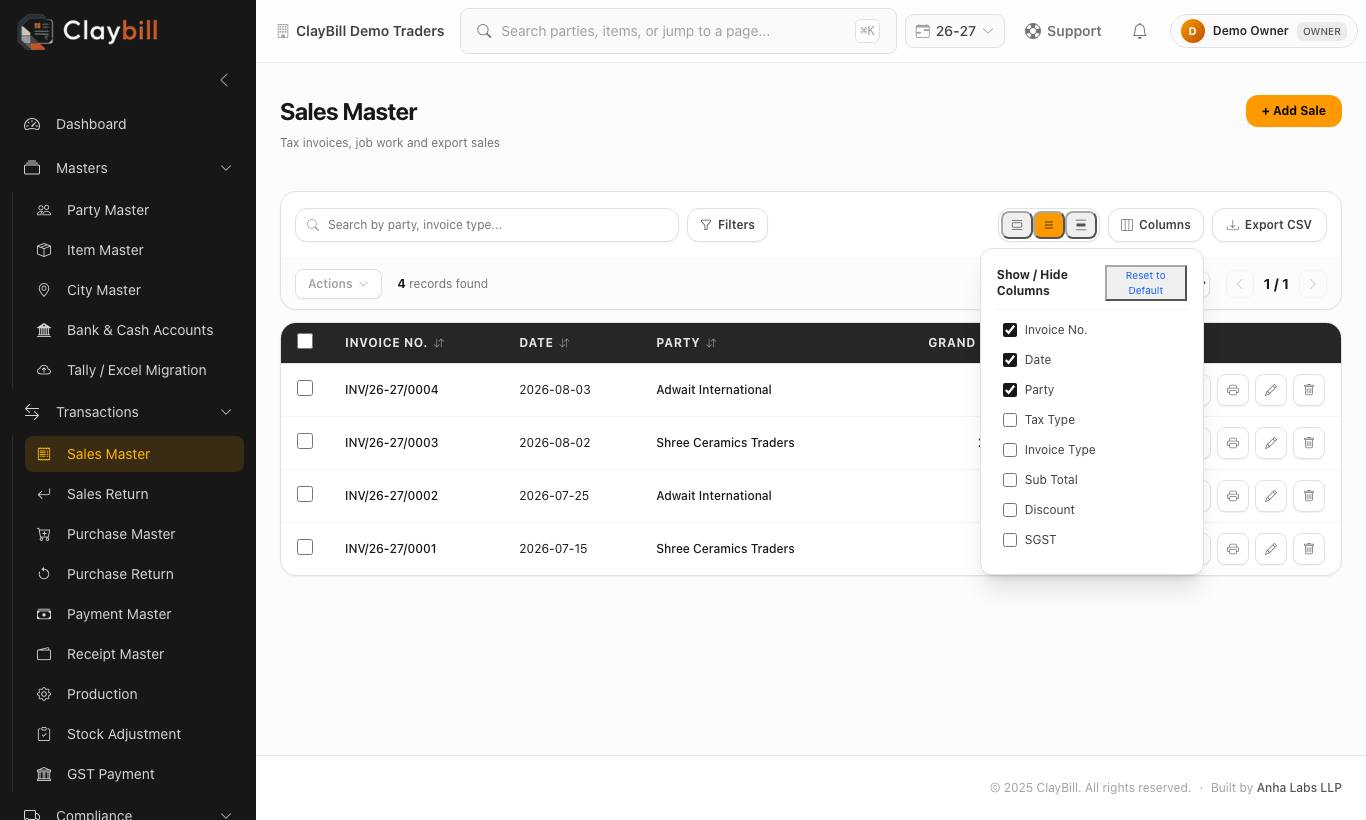Export the list with Export CSV

pos(1269,225)
